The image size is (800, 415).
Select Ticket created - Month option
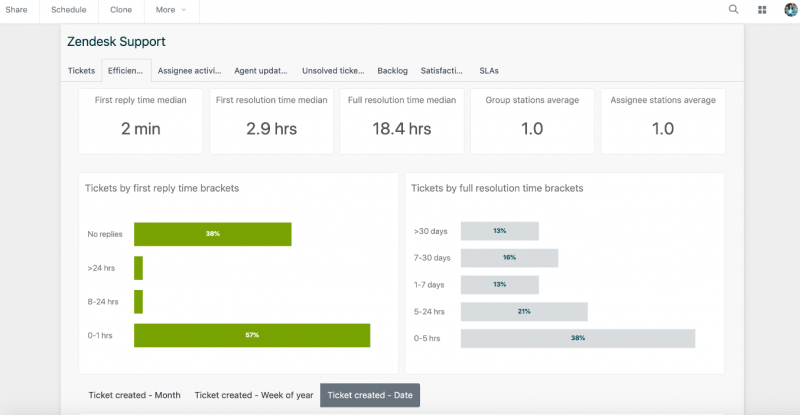point(135,395)
